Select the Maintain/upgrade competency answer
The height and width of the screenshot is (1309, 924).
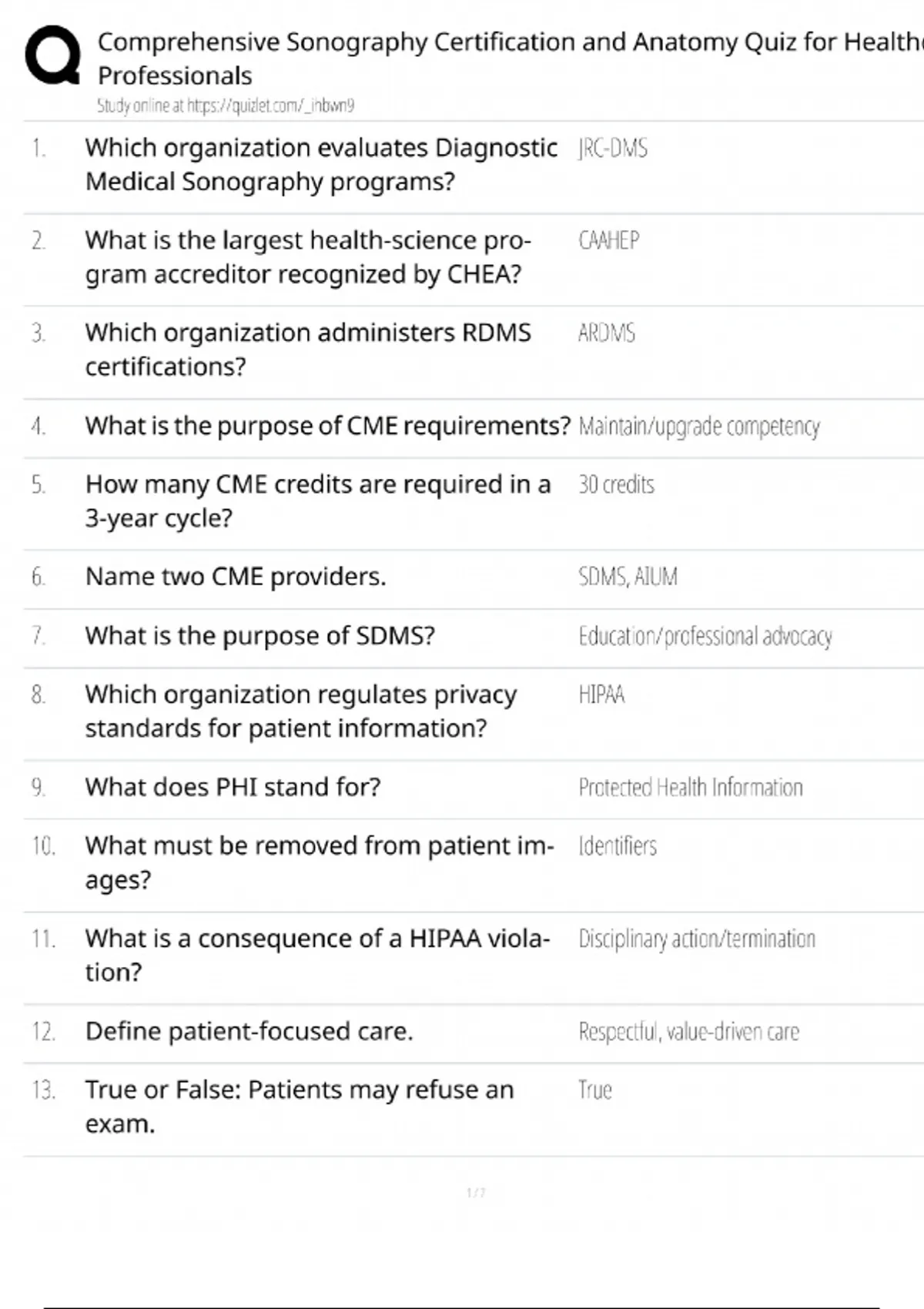coord(698,426)
